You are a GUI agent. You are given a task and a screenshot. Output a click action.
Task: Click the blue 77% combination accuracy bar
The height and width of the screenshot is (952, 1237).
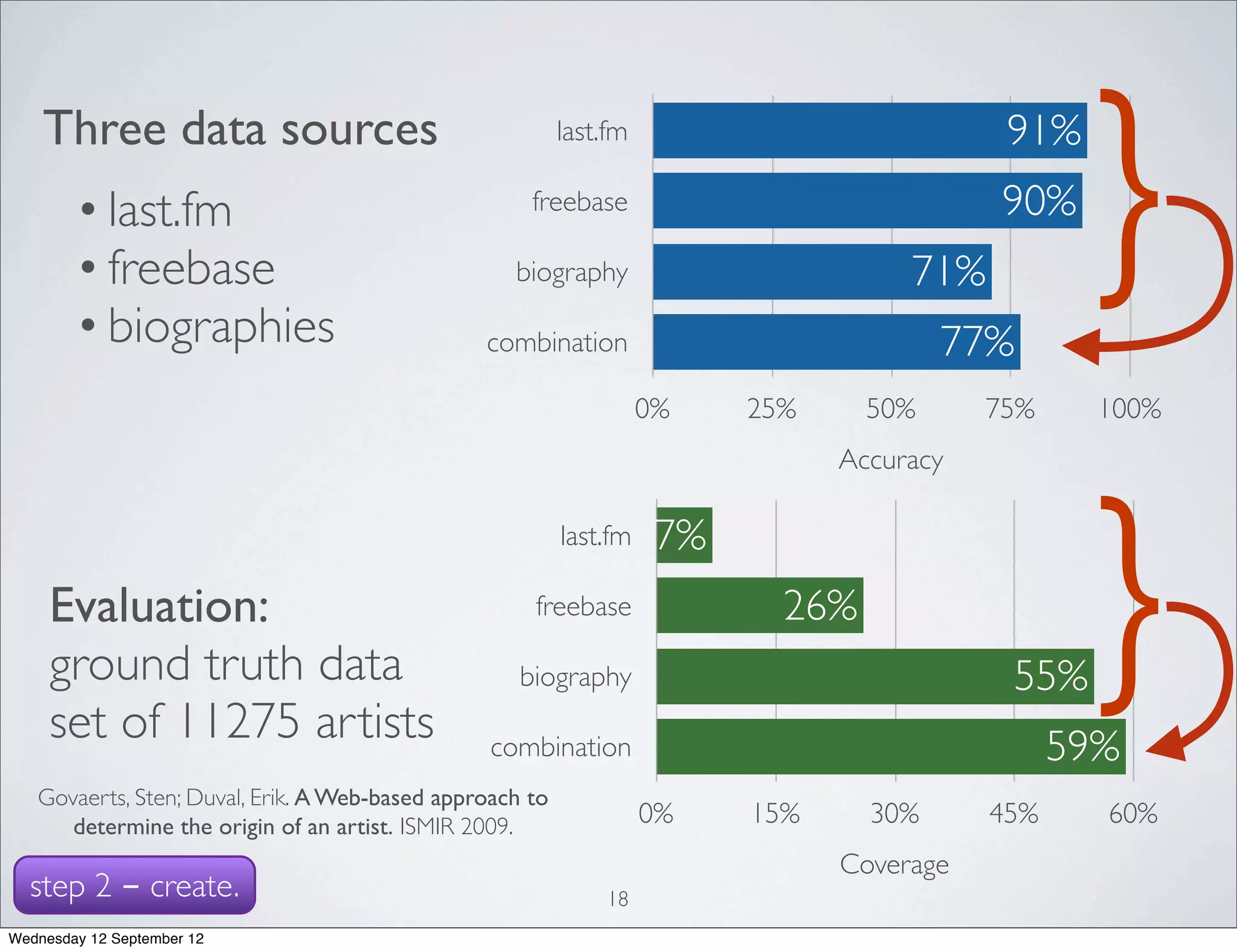(837, 342)
